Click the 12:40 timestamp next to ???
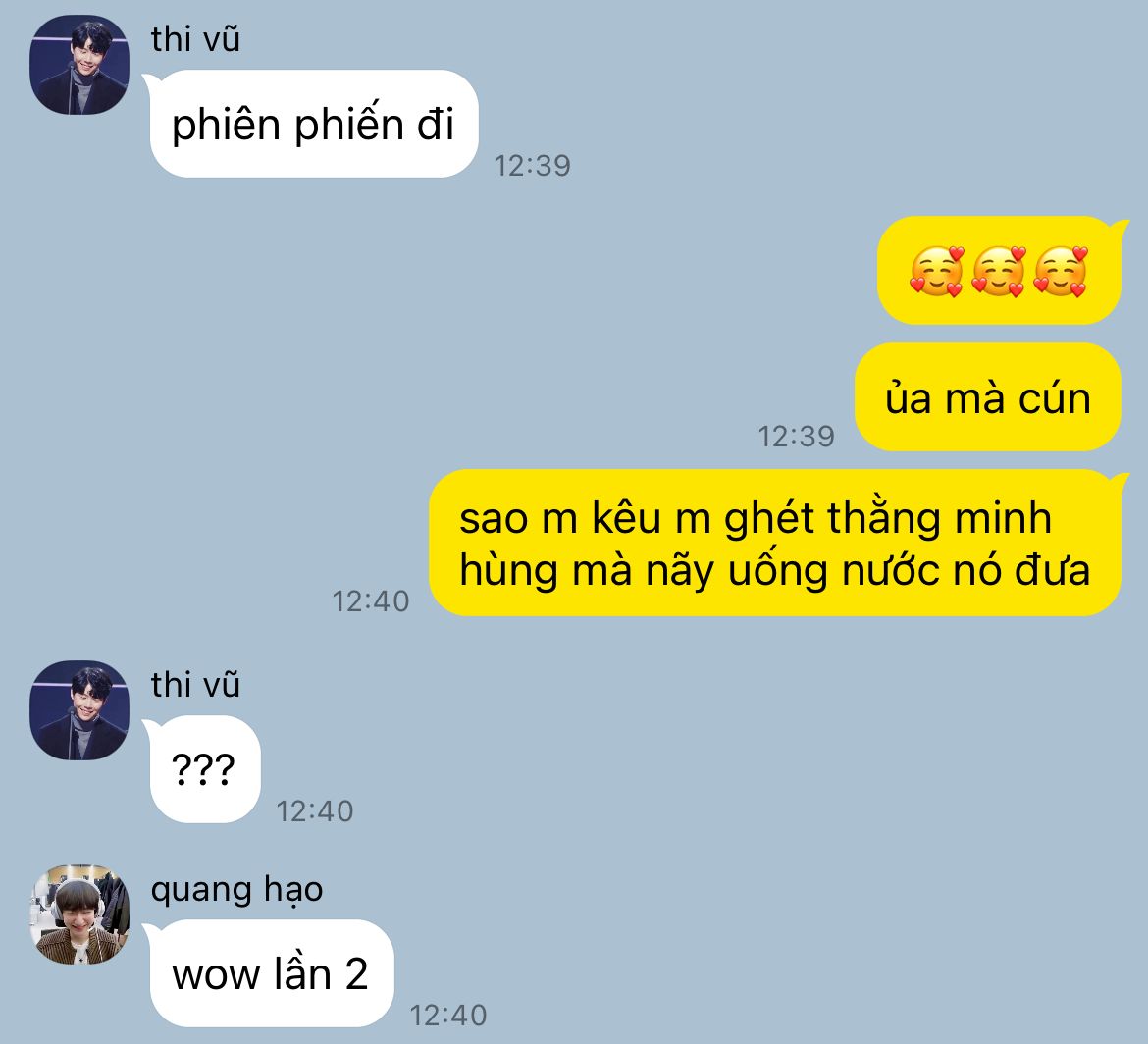 pos(315,811)
